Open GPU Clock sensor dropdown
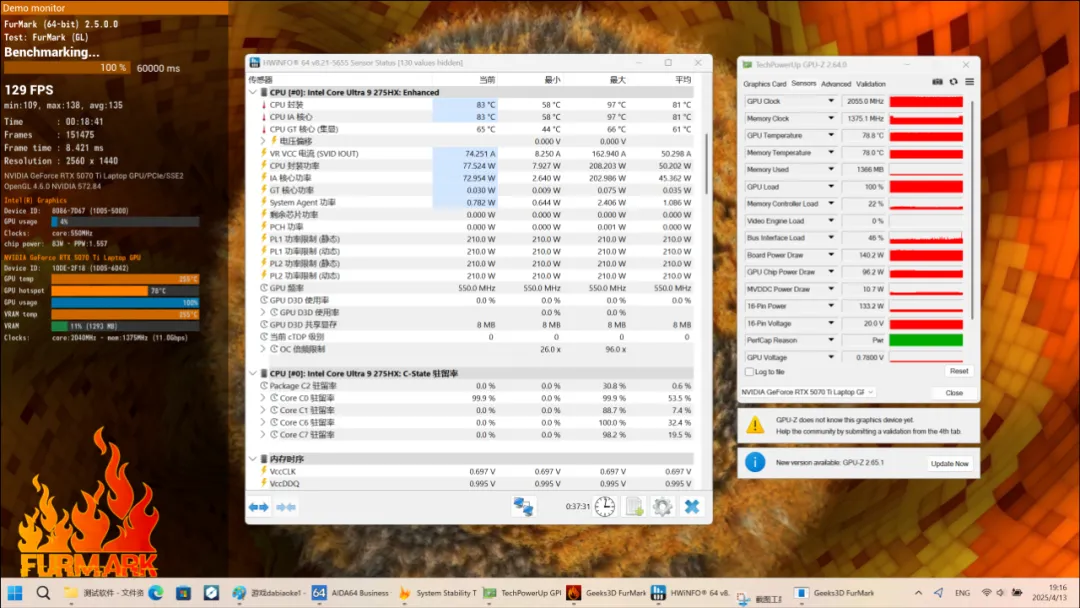Image resolution: width=1080 pixels, height=608 pixels. pos(831,101)
